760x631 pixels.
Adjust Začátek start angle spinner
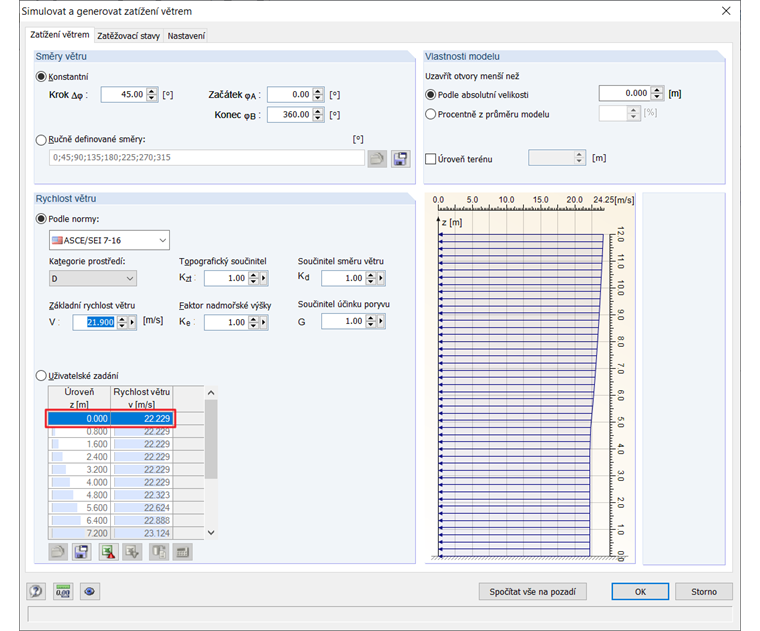318,95
